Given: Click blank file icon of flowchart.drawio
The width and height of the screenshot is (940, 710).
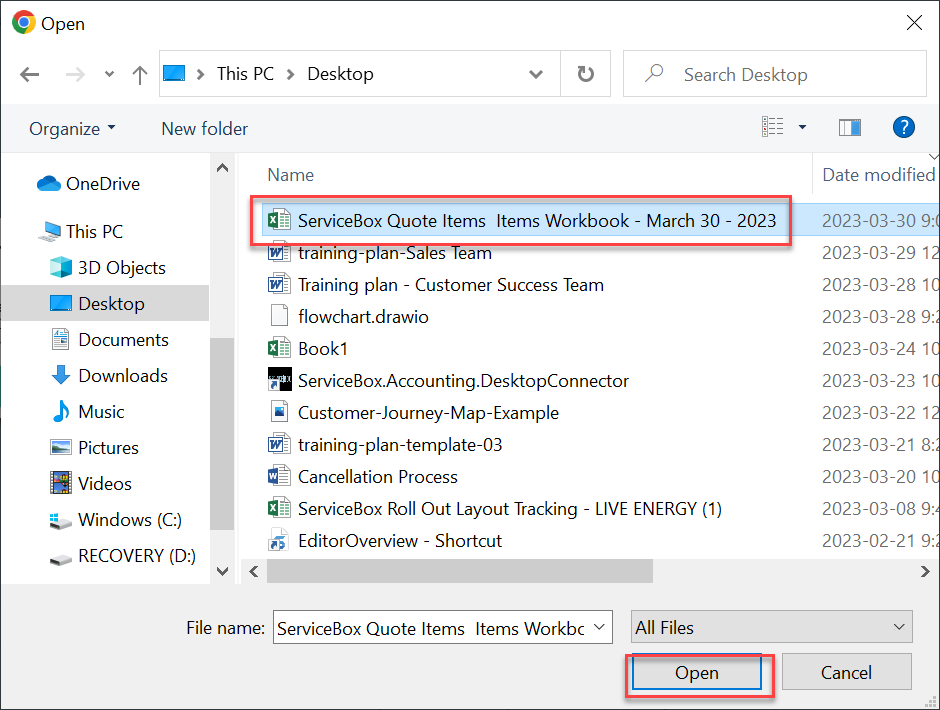Looking at the screenshot, I should (x=279, y=315).
